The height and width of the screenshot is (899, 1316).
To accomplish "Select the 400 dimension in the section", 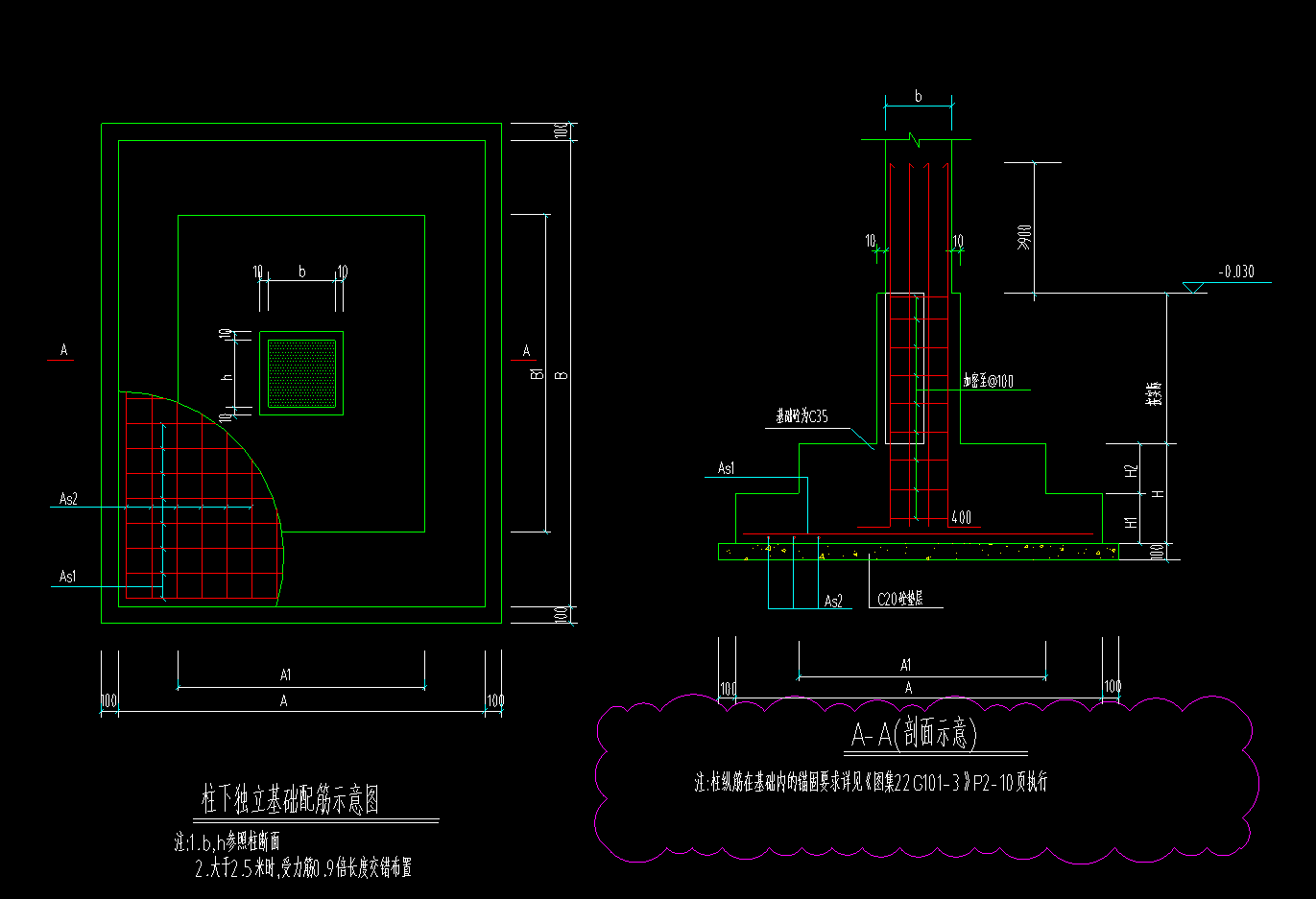I will pyautogui.click(x=961, y=517).
